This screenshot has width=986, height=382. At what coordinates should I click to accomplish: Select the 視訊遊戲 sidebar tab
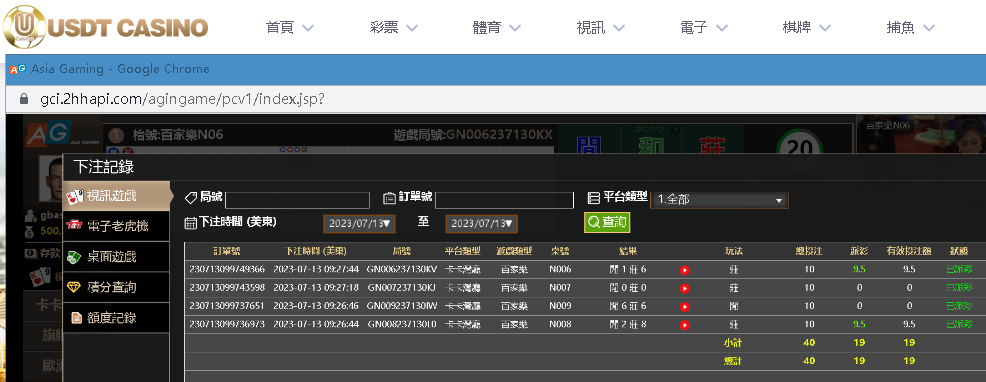pos(117,196)
